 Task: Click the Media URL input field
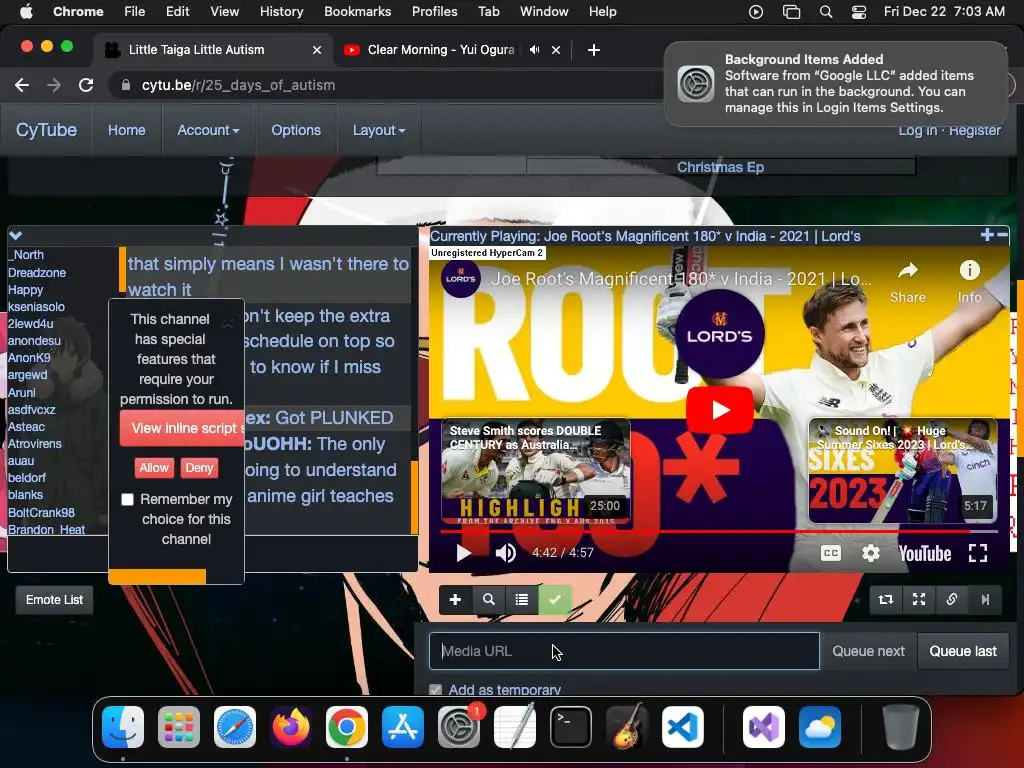tap(624, 651)
